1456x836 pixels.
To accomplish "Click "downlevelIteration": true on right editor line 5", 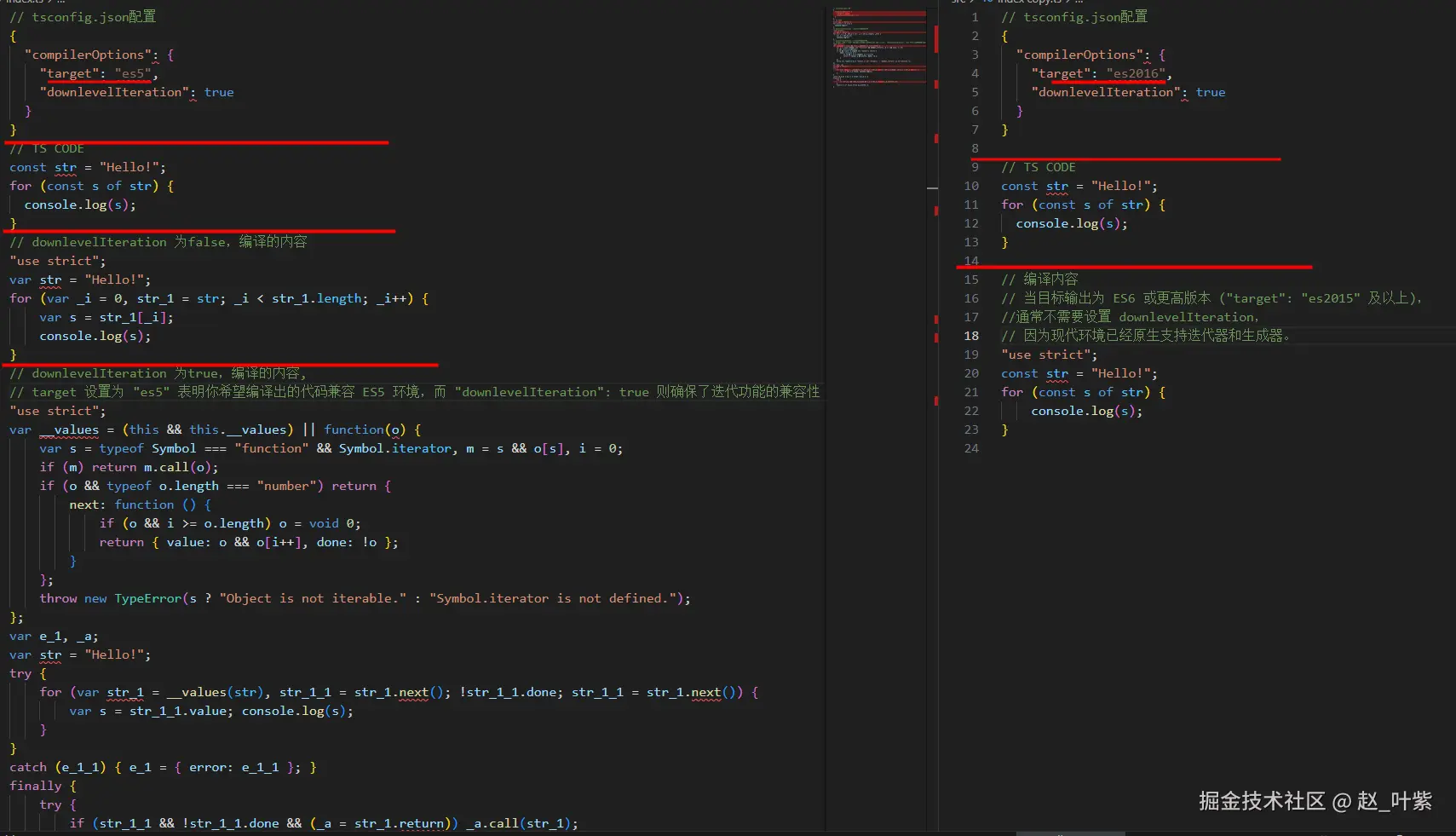I will click(1128, 92).
